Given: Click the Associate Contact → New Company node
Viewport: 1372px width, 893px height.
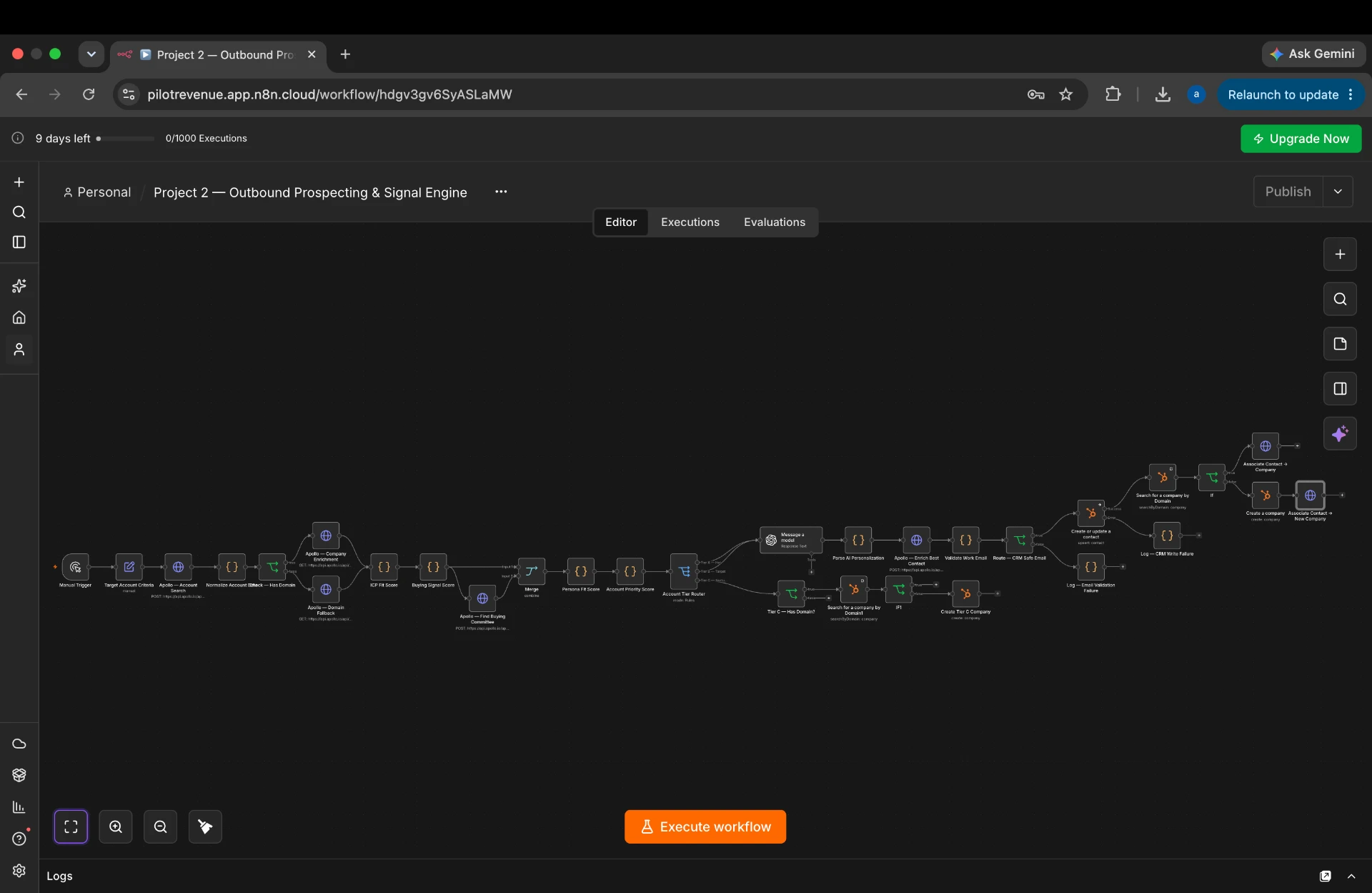Looking at the screenshot, I should point(1311,495).
